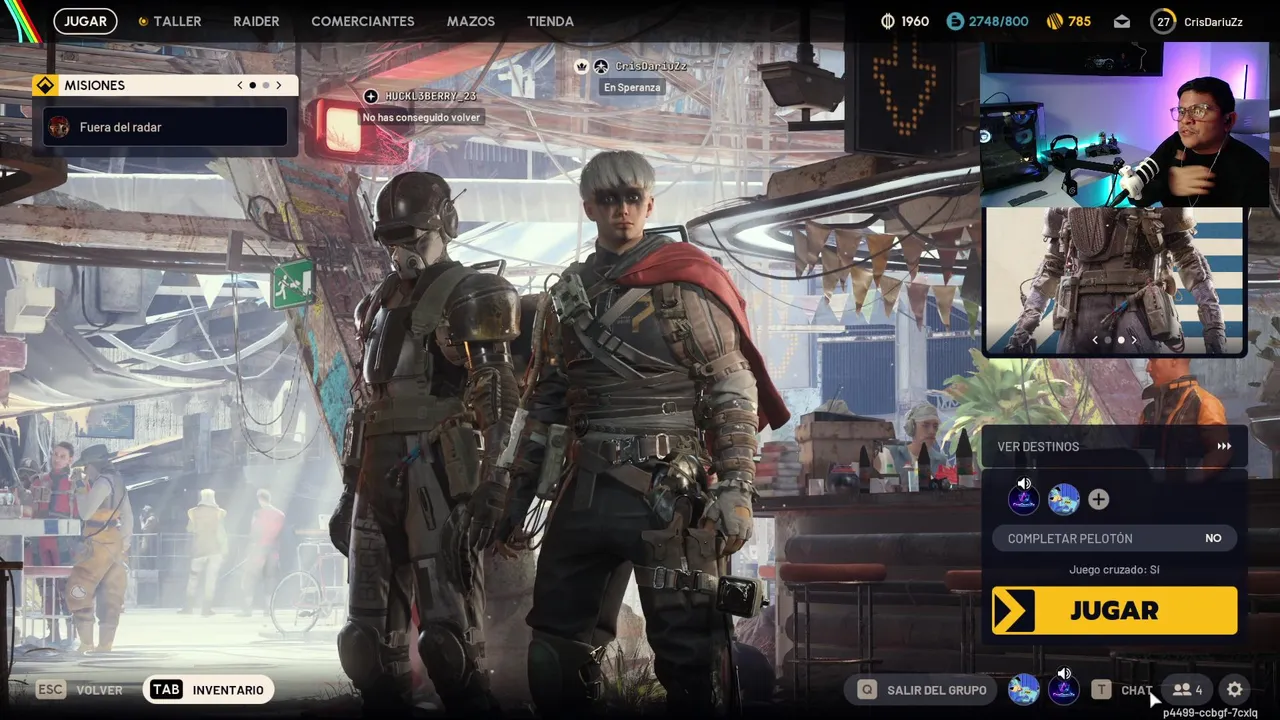This screenshot has width=1280, height=720.
Task: Click the yellow MISIONES diamond icon
Action: (x=45, y=85)
